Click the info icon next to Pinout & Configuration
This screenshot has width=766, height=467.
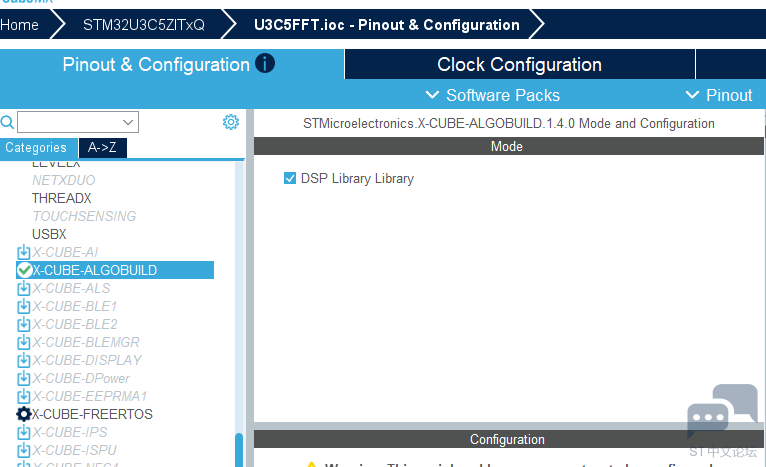click(265, 64)
